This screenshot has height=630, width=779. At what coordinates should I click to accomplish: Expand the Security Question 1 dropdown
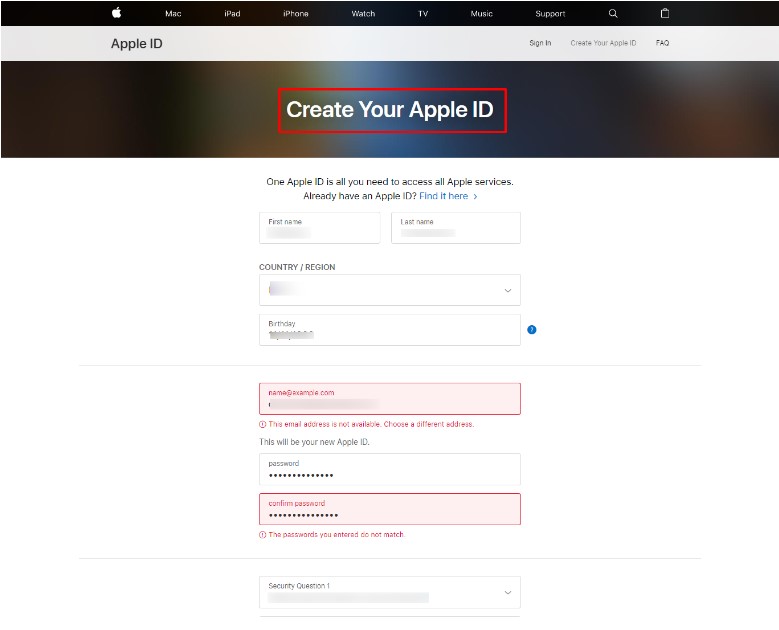[390, 592]
